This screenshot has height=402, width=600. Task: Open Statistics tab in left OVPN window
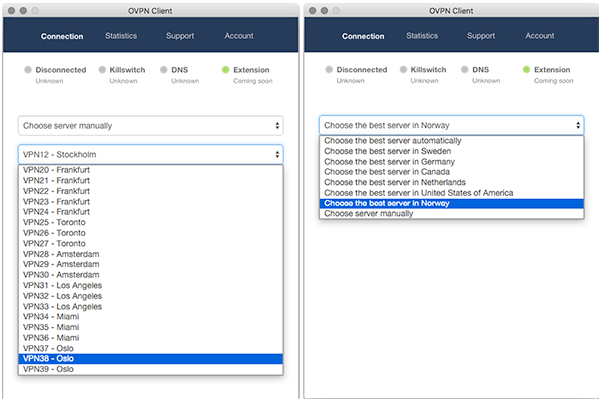pyautogui.click(x=121, y=36)
